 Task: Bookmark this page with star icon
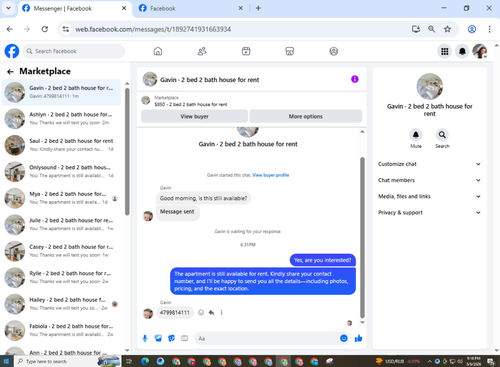[447, 29]
